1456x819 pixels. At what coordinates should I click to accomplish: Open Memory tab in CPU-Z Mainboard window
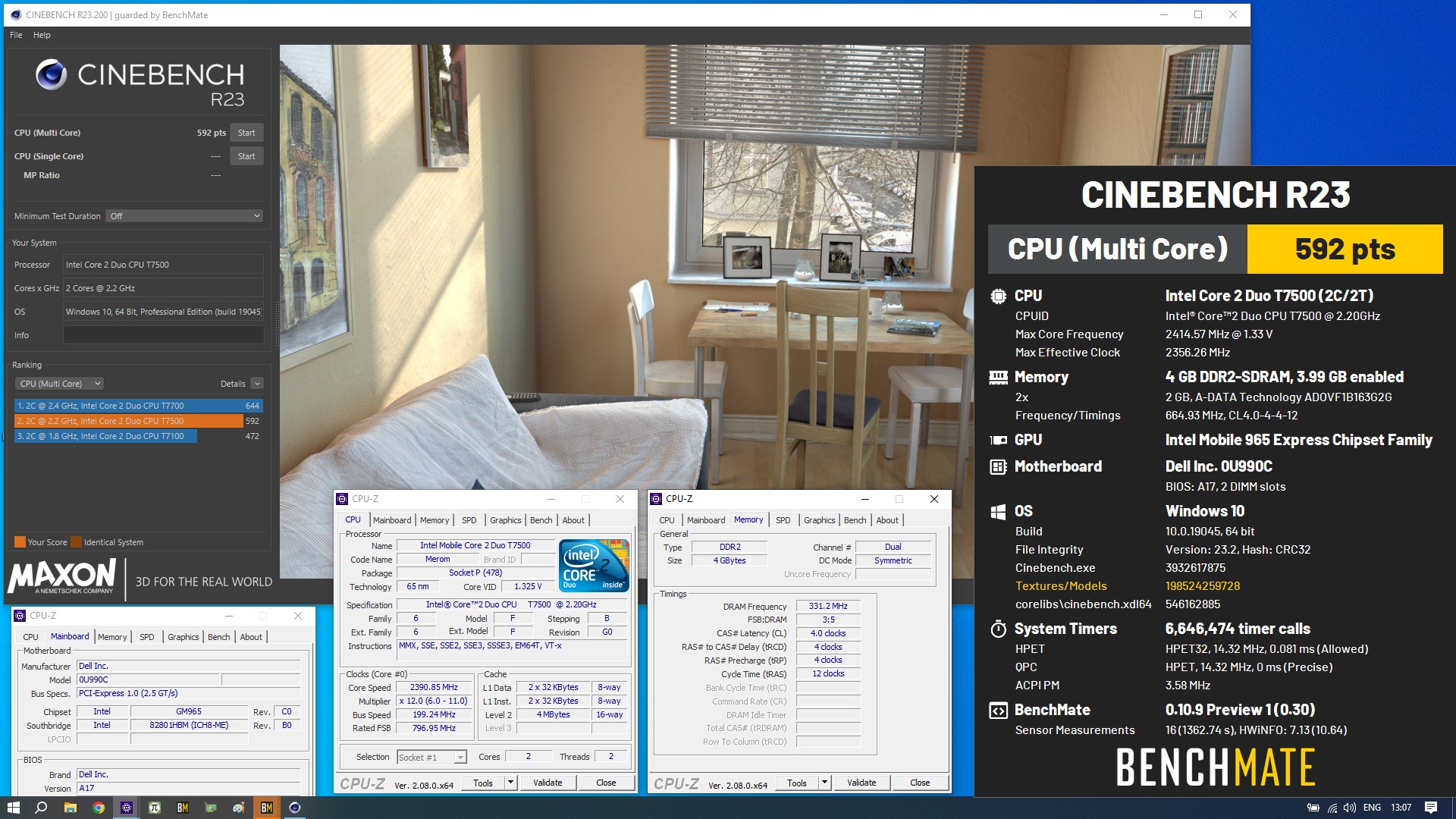point(112,637)
